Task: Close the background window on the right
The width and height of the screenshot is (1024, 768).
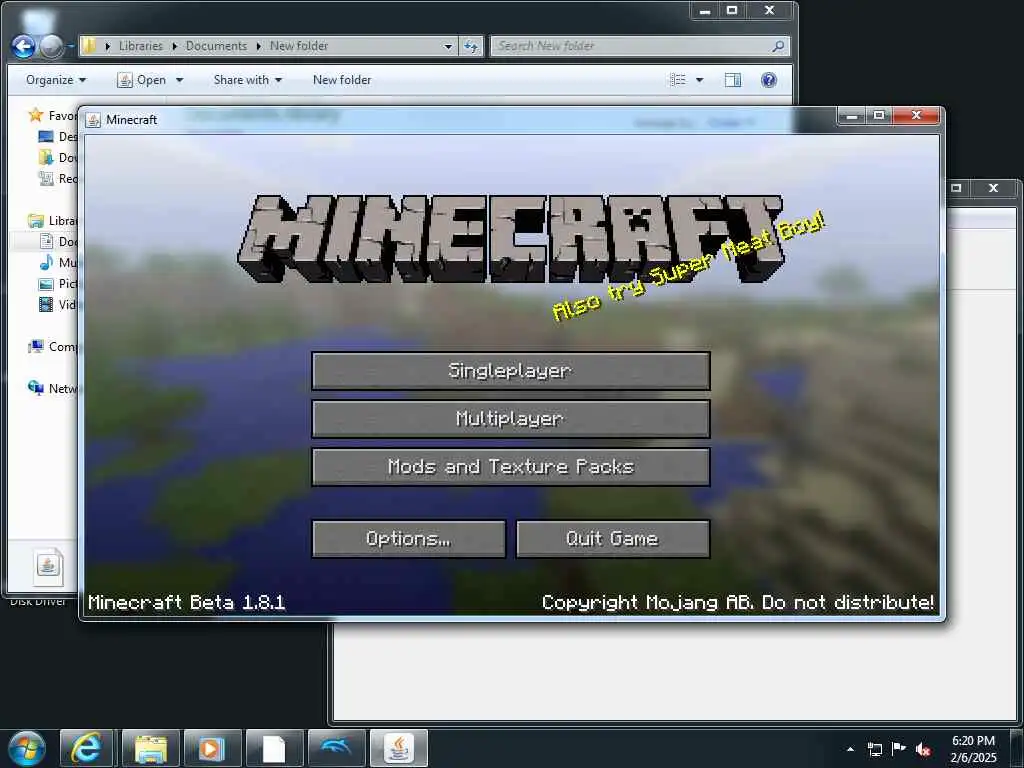Action: tap(993, 188)
